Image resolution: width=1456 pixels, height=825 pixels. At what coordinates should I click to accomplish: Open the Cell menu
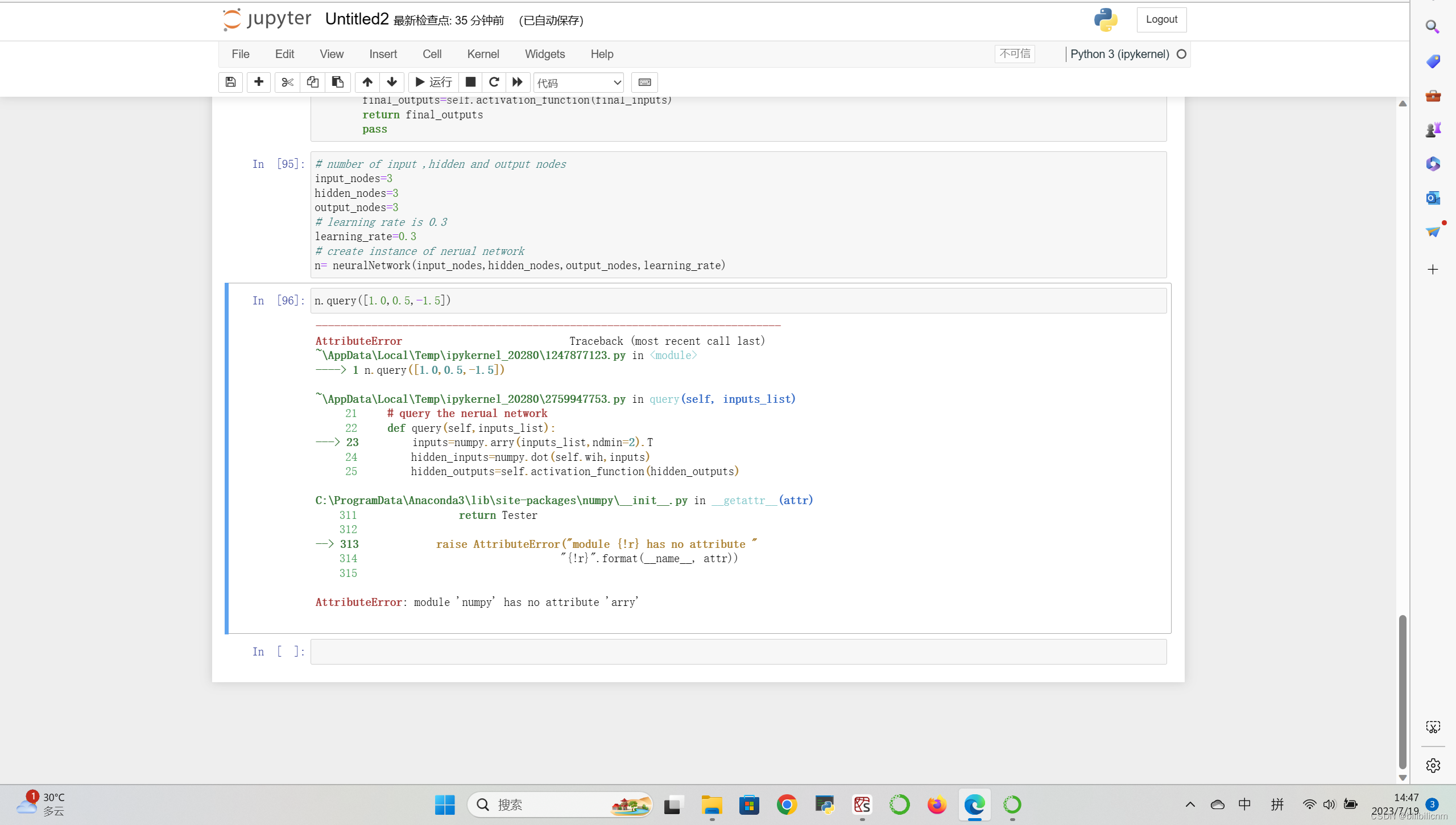click(x=432, y=54)
